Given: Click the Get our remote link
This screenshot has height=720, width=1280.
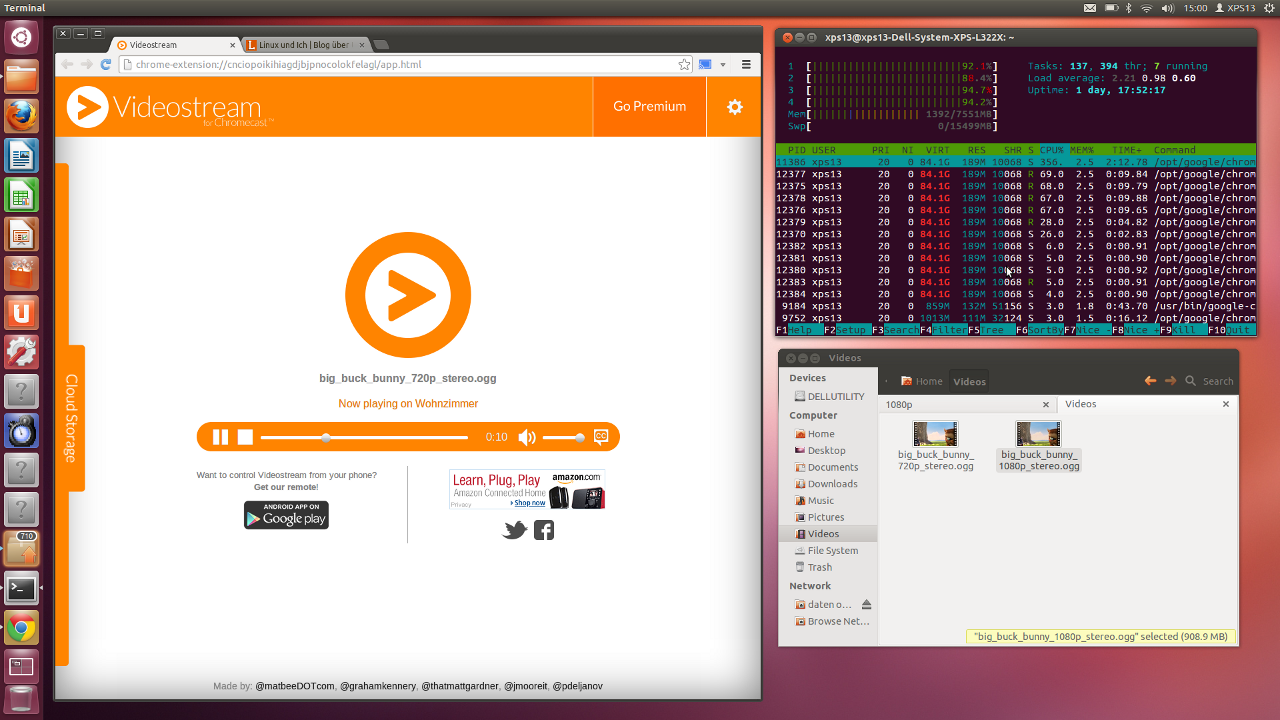Looking at the screenshot, I should point(286,487).
